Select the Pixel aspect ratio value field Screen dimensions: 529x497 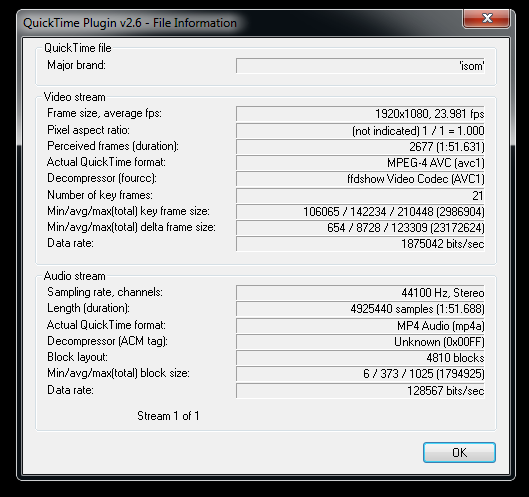click(x=360, y=130)
